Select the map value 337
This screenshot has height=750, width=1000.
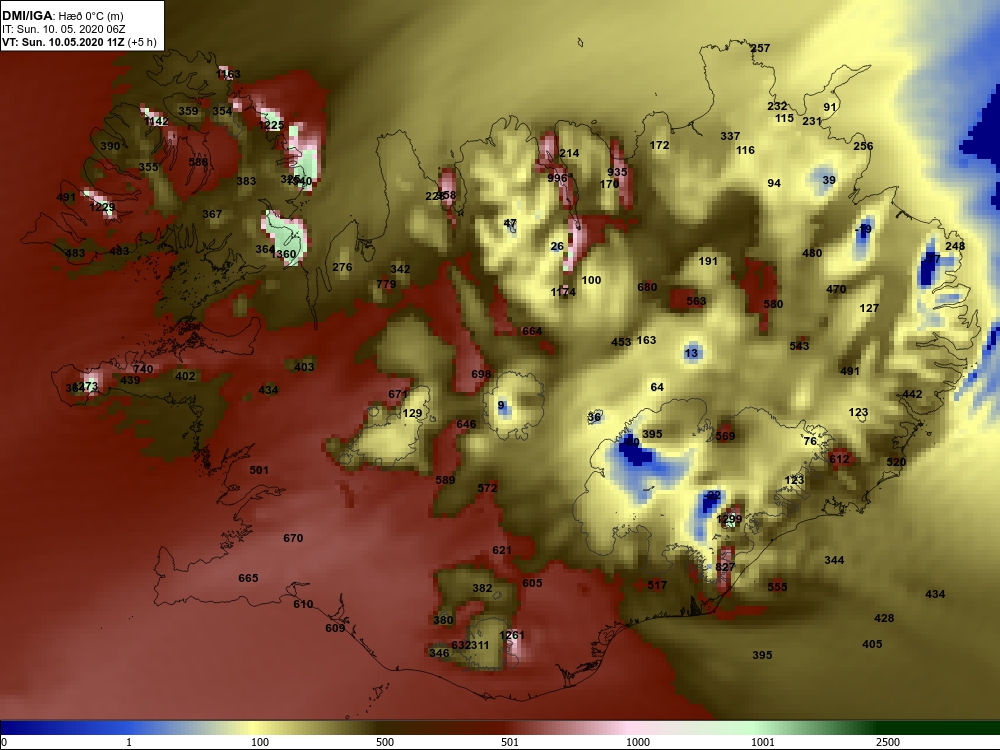pos(730,136)
